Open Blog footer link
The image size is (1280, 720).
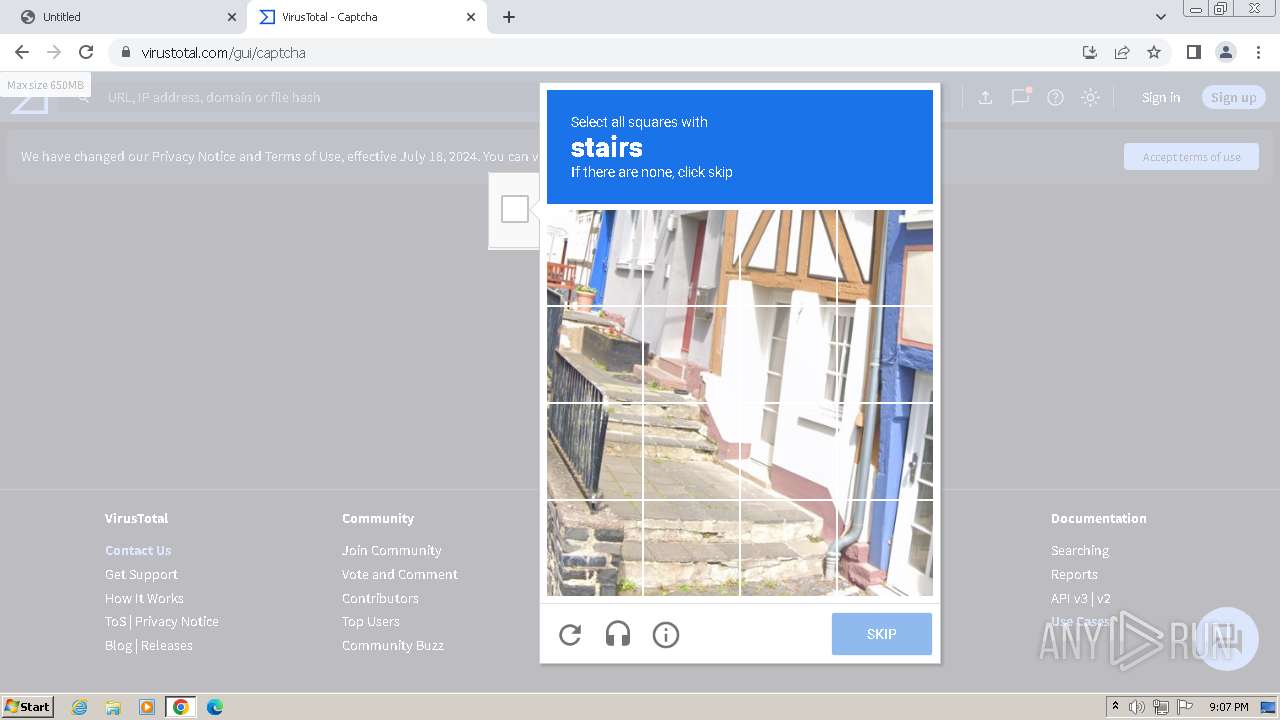coord(118,645)
